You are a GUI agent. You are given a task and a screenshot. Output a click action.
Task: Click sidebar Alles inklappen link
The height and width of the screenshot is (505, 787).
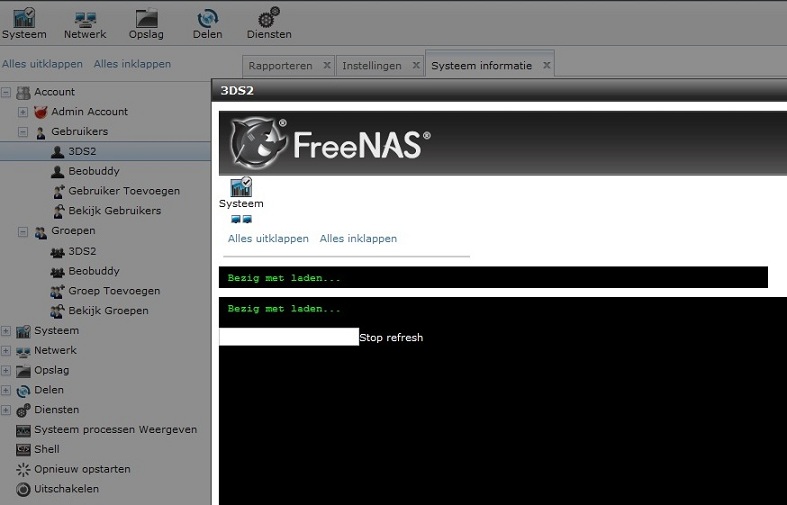pyautogui.click(x=133, y=64)
